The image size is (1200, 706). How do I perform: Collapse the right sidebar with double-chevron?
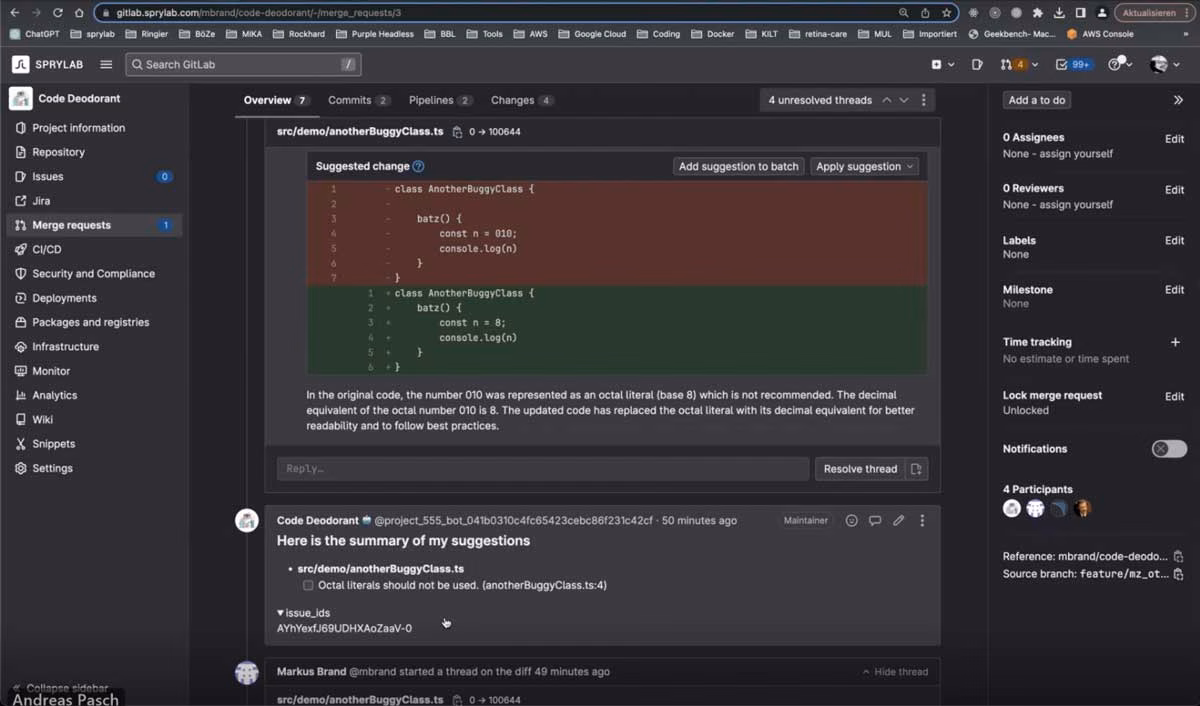(x=1177, y=100)
